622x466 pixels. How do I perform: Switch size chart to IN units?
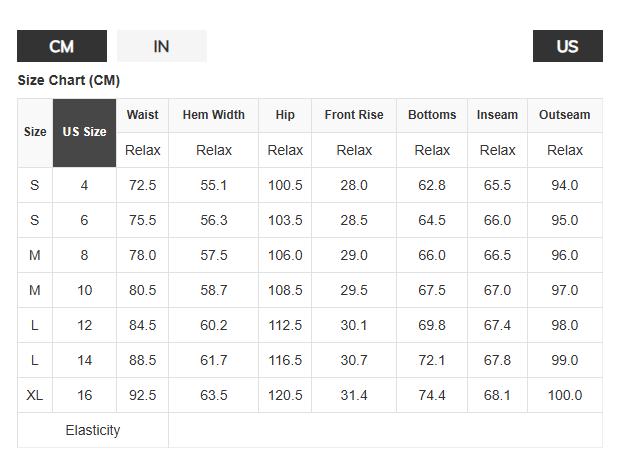coord(162,46)
